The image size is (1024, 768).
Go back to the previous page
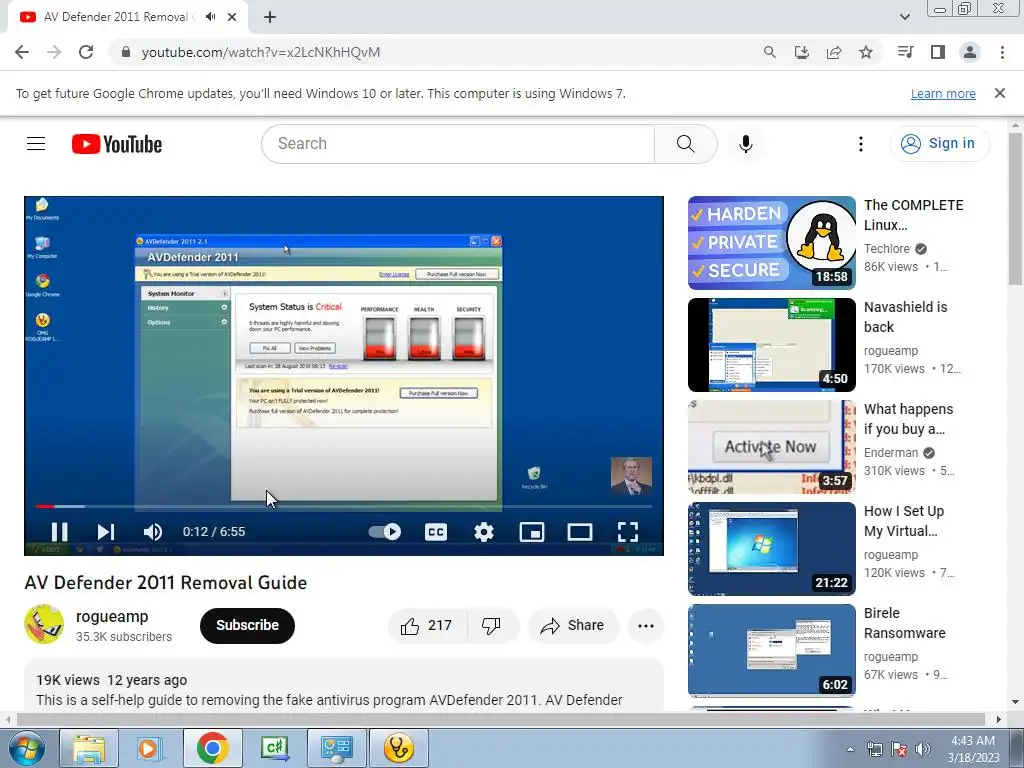pos(22,52)
